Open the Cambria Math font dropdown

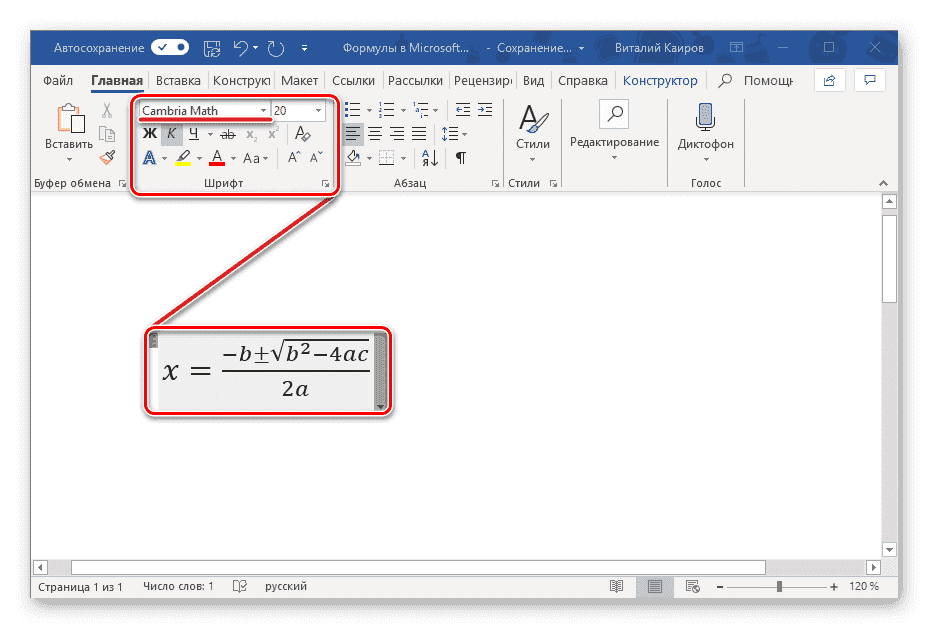pyautogui.click(x=264, y=110)
